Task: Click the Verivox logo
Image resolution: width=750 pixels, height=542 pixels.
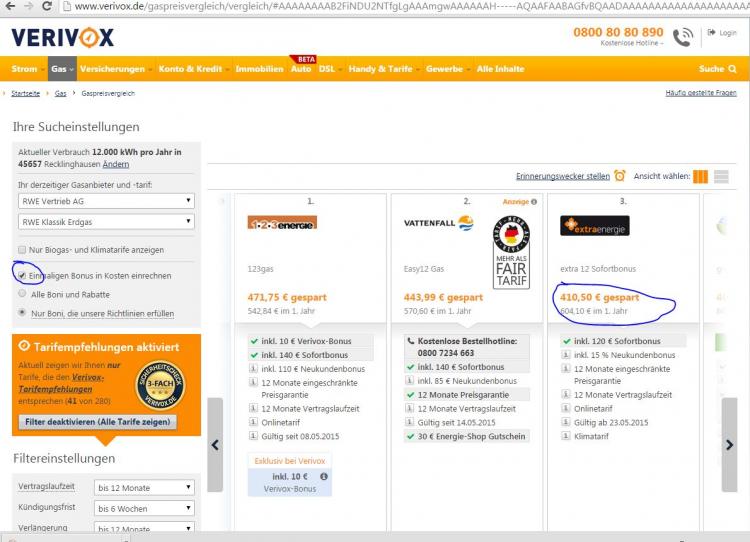Action: 63,37
